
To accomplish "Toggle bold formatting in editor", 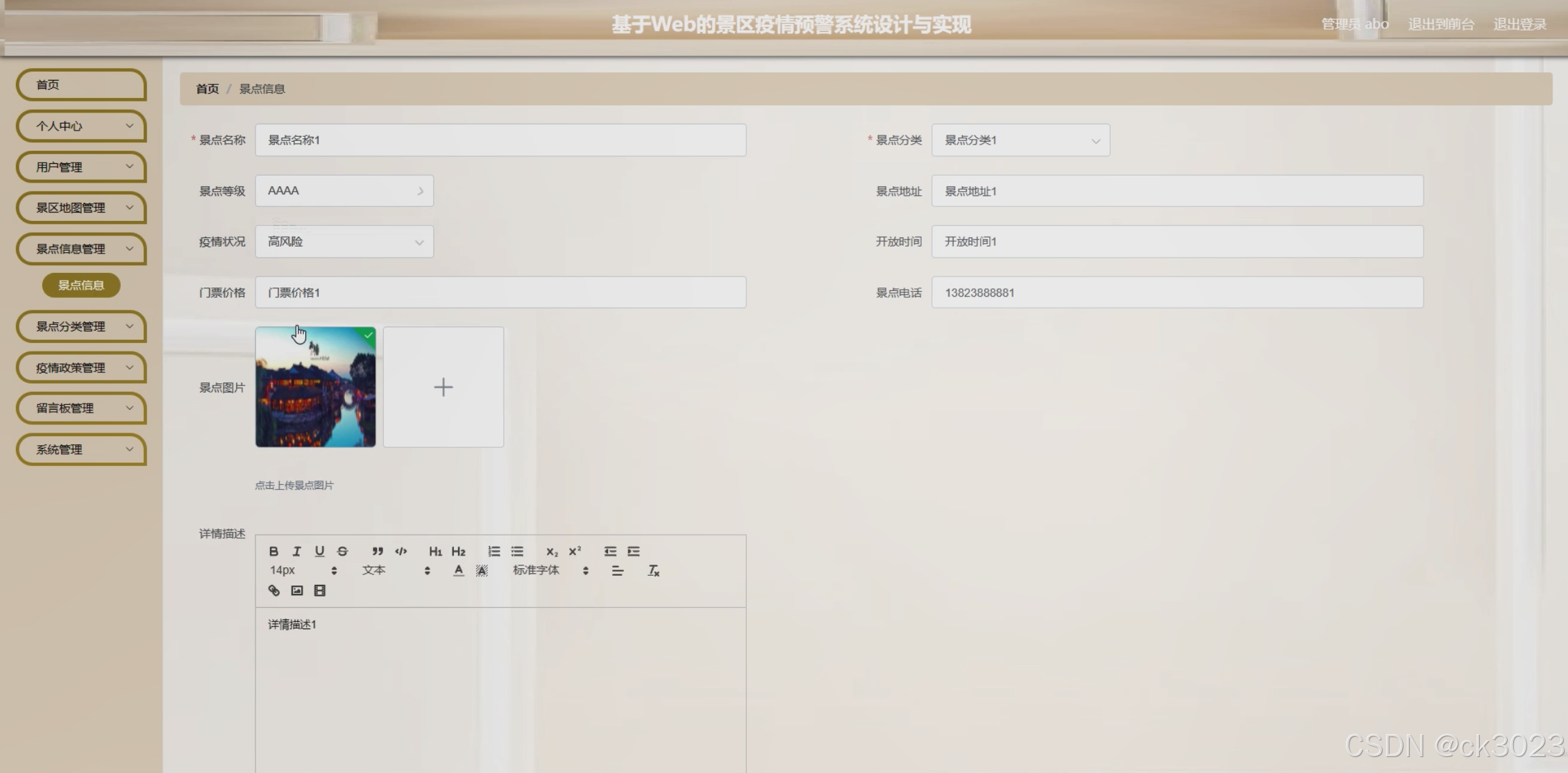I will coord(273,551).
